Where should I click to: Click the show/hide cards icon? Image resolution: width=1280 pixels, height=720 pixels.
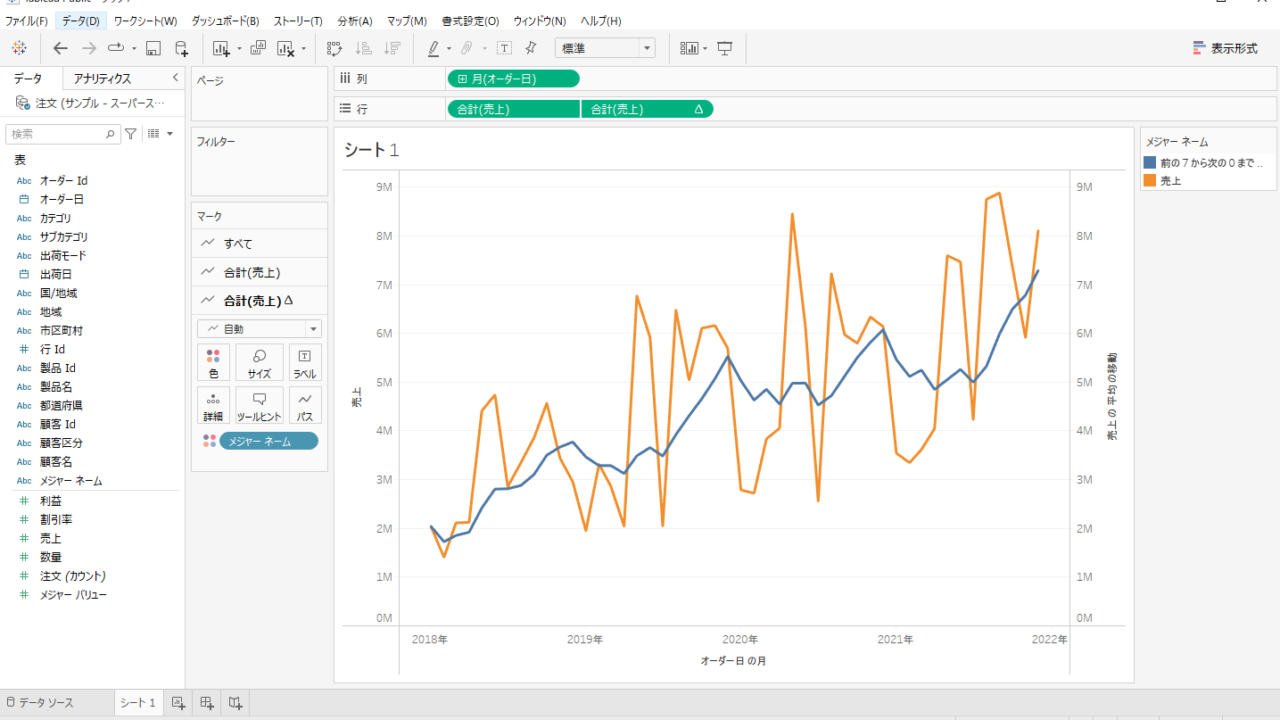tap(689, 48)
